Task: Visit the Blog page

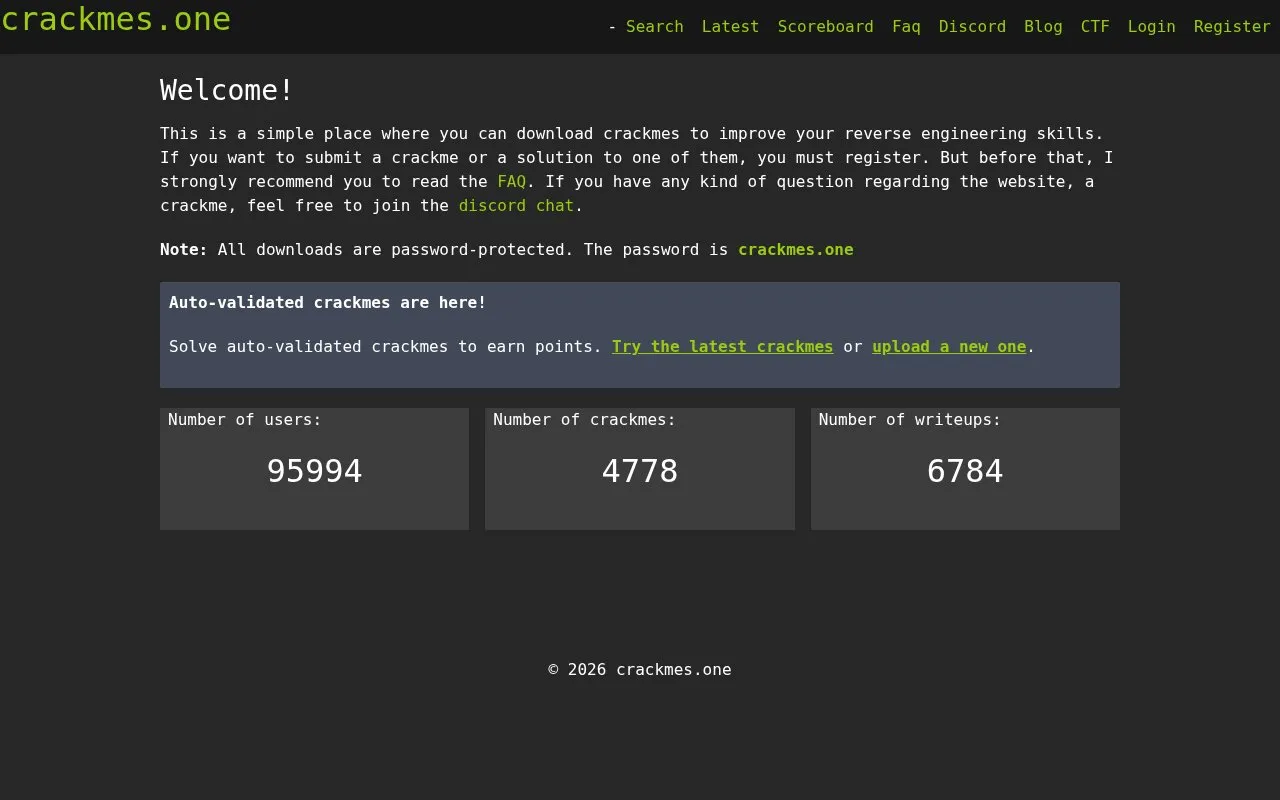Action: [1043, 26]
